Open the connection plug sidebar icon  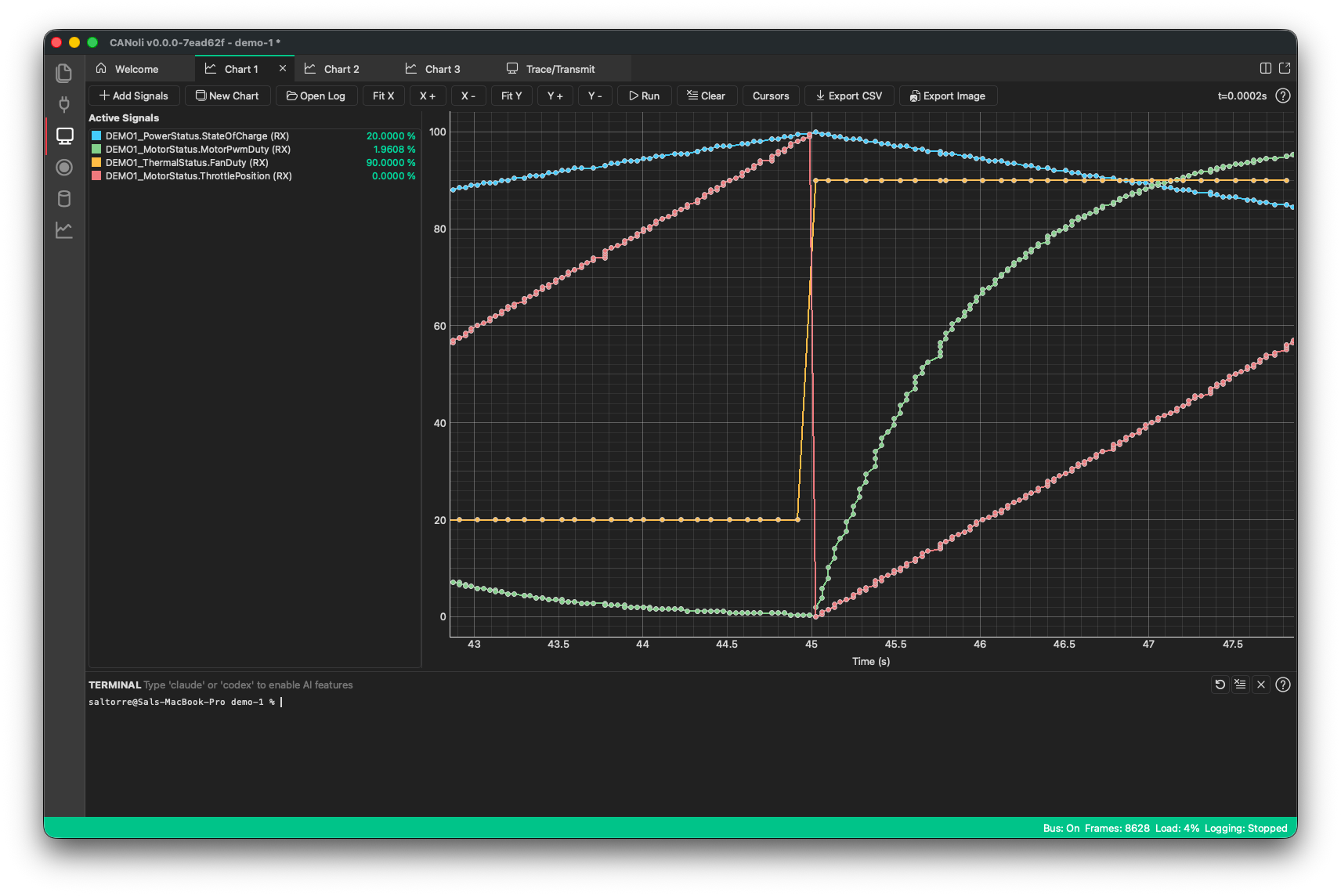tap(64, 104)
